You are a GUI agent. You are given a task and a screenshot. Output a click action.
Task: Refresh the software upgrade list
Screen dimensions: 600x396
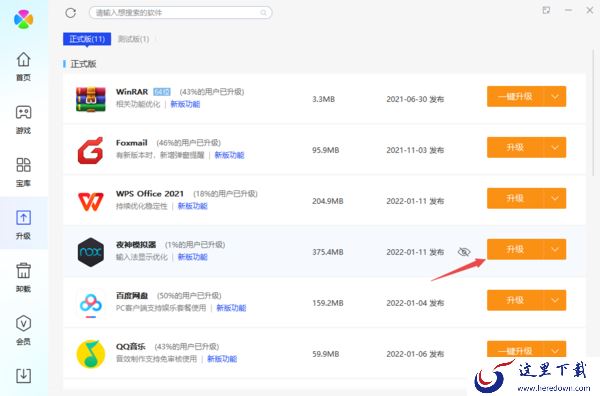tap(70, 13)
